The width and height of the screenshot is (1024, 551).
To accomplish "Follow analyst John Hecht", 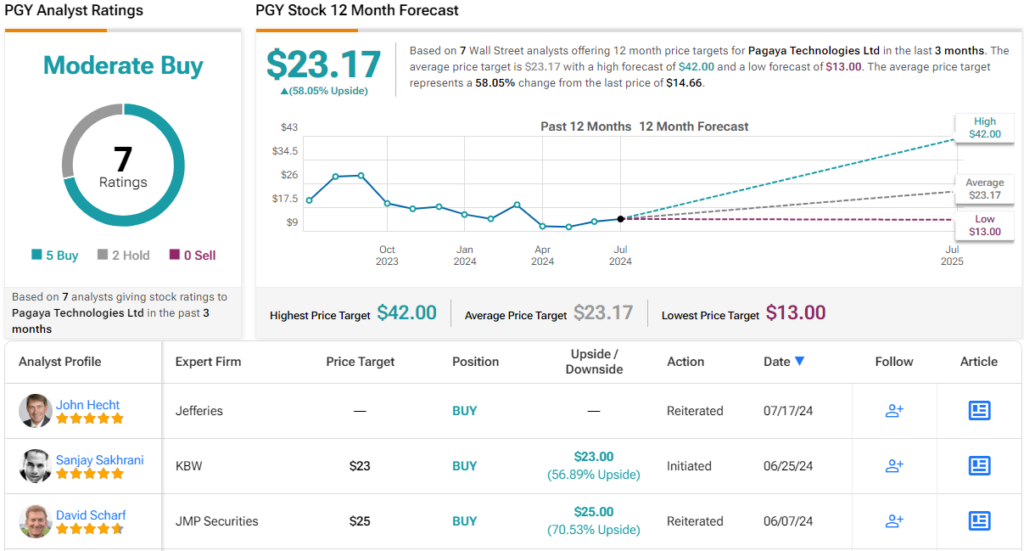I will [x=894, y=411].
